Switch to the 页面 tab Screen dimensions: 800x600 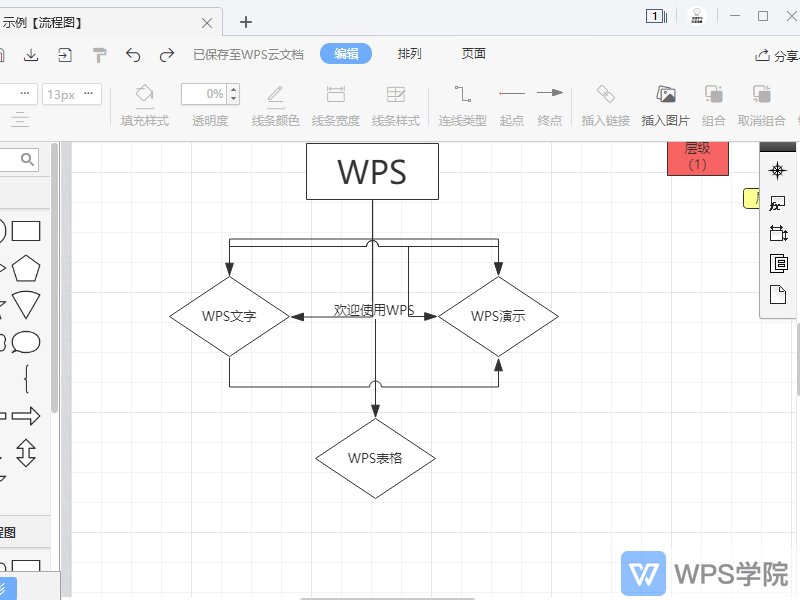(x=473, y=54)
